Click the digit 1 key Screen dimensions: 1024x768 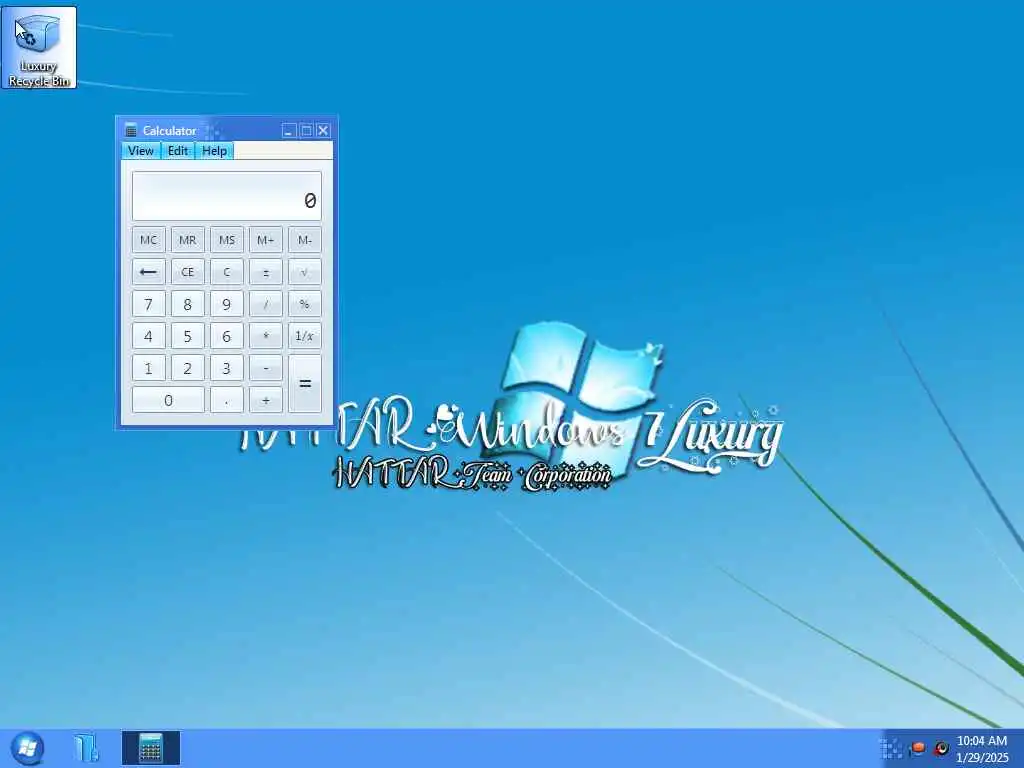click(148, 368)
